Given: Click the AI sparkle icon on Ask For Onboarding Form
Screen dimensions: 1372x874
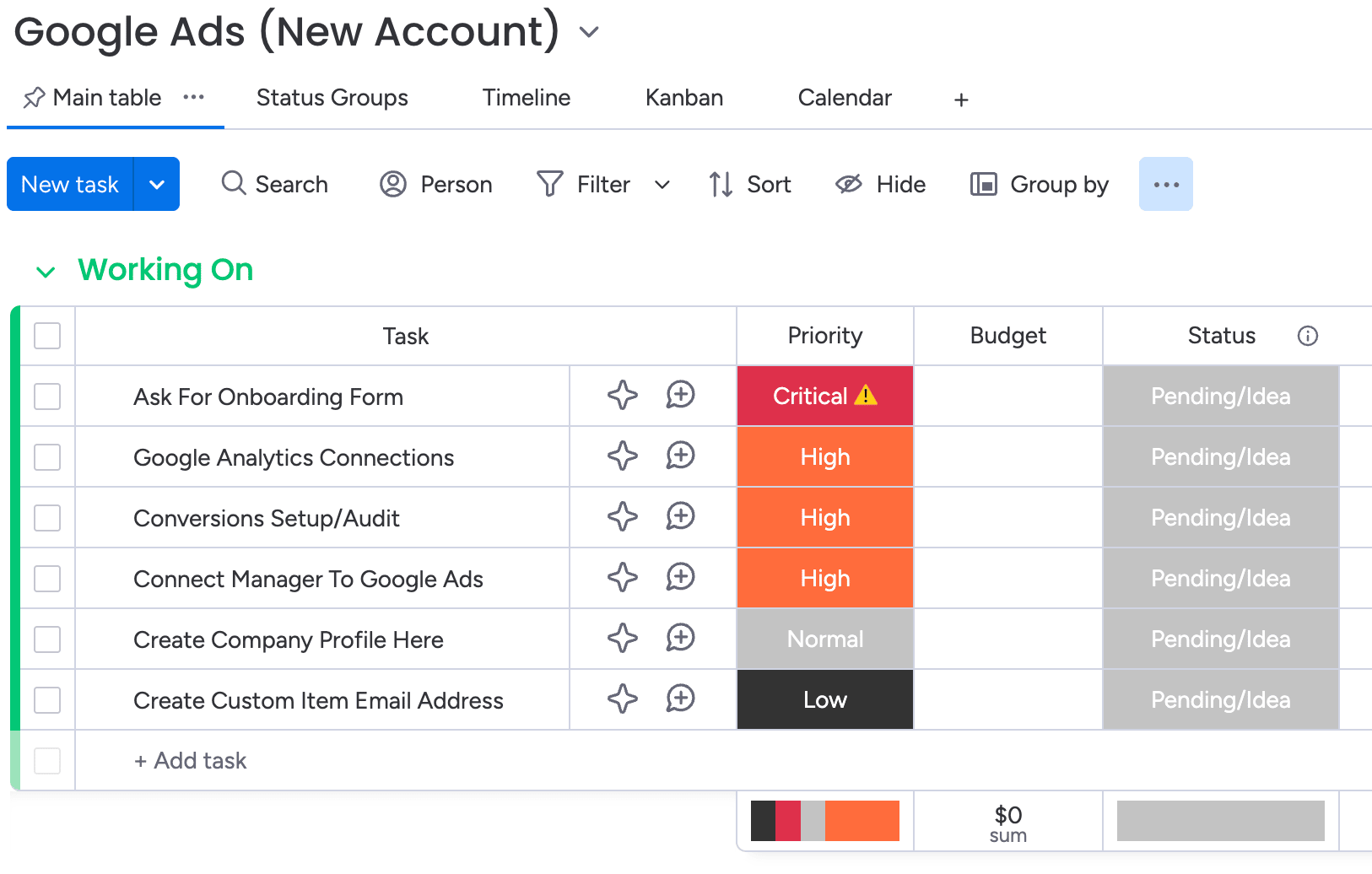Looking at the screenshot, I should click(623, 396).
